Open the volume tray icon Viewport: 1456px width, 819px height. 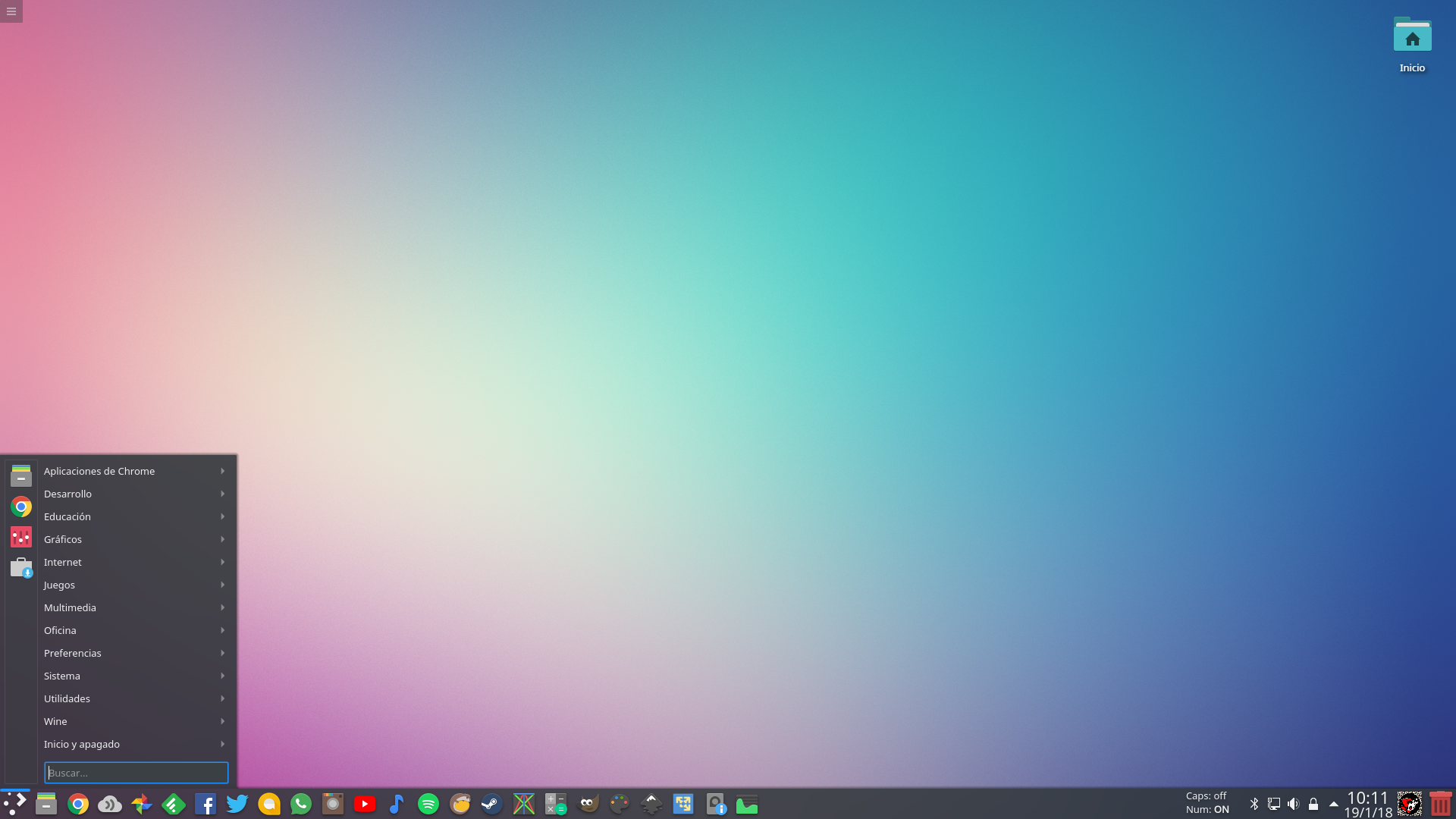[1294, 804]
